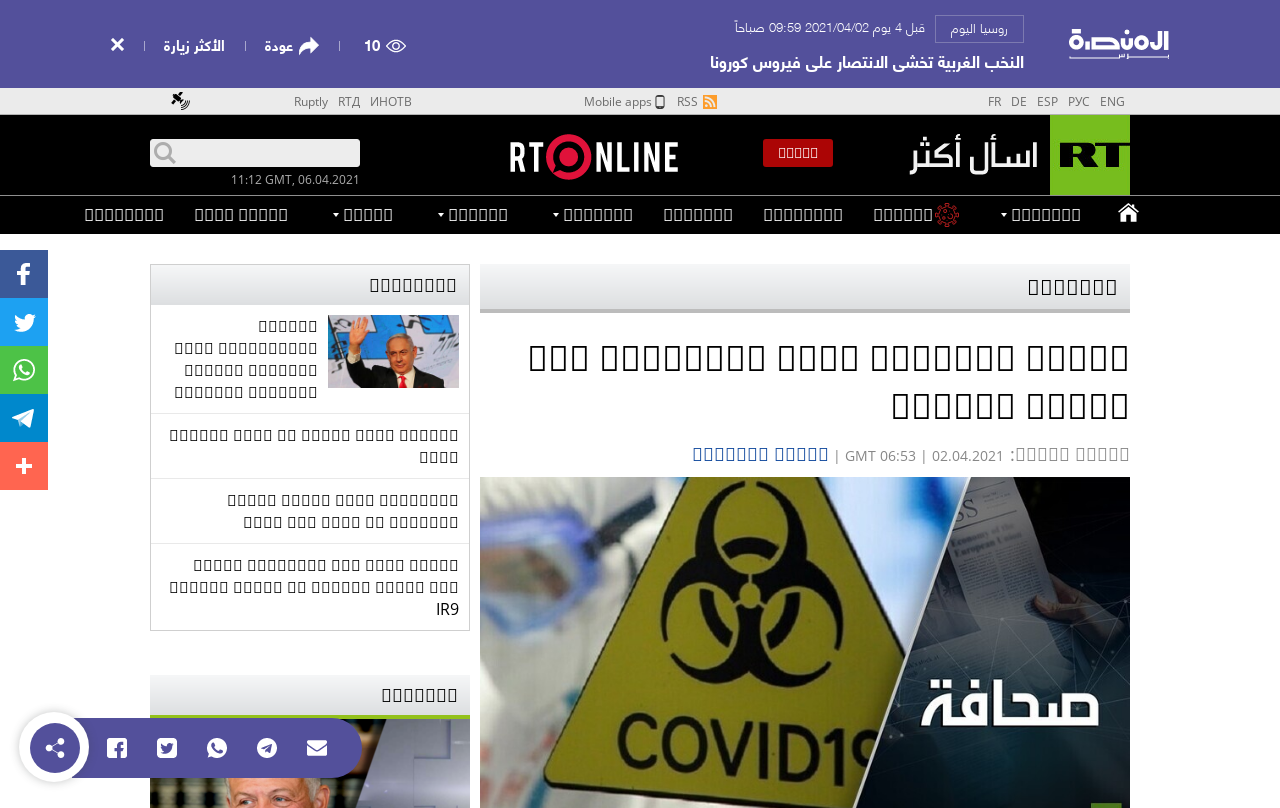This screenshot has width=1280, height=808.
Task: Switch to FR language edition
Action: click(x=994, y=101)
